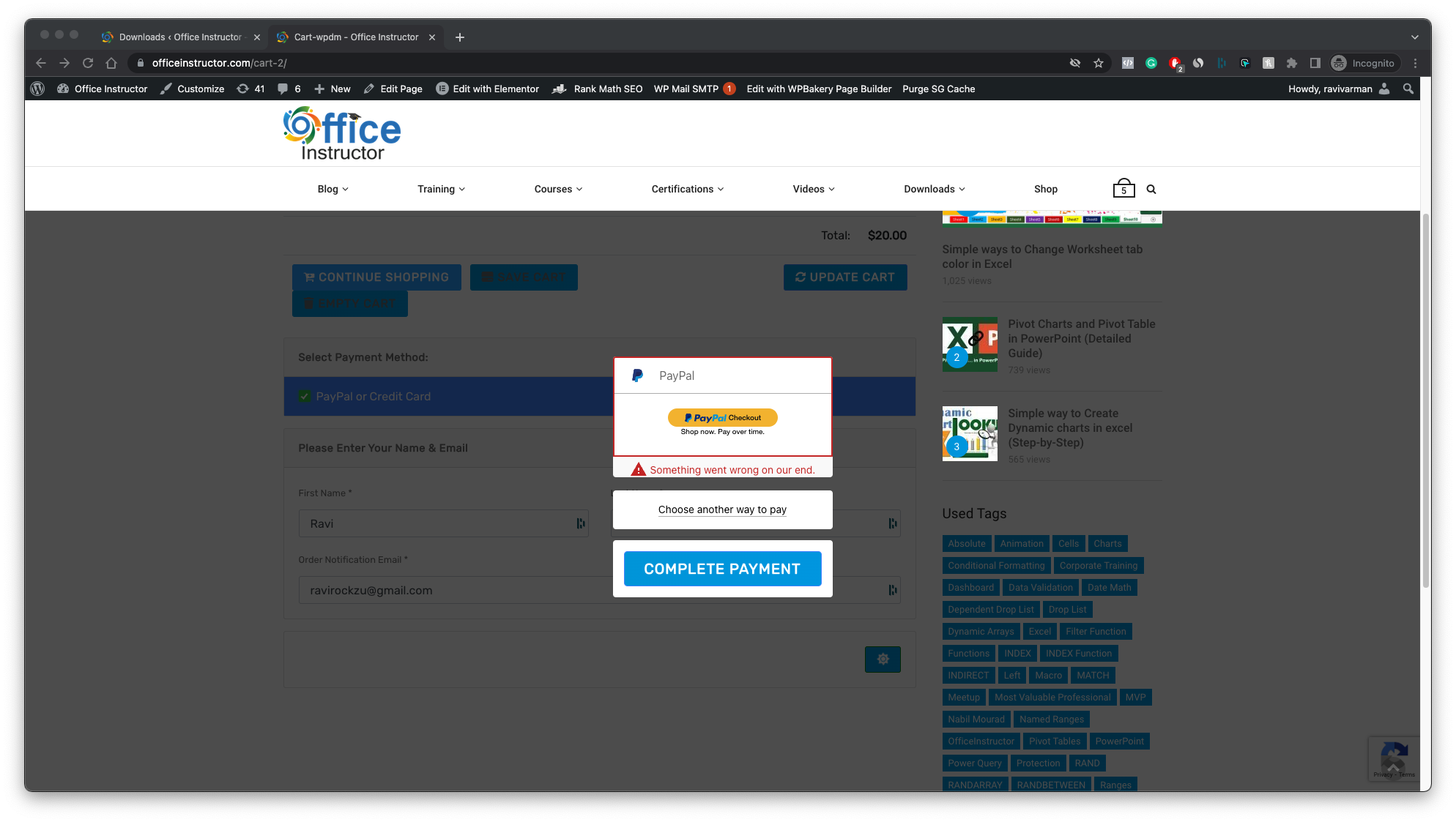Open the site search magnifier in navigation

1151,189
